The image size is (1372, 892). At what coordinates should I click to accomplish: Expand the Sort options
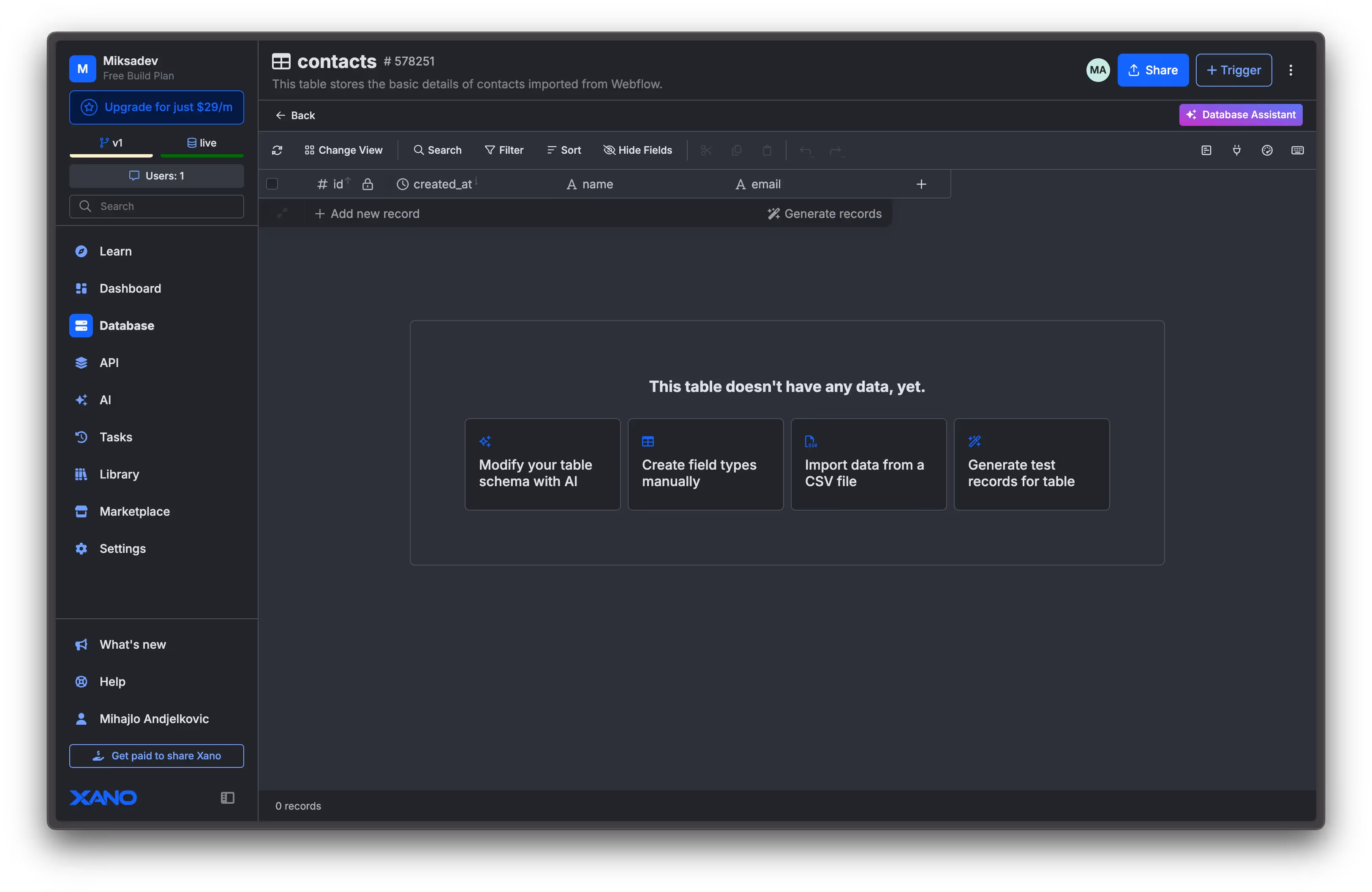tap(564, 150)
